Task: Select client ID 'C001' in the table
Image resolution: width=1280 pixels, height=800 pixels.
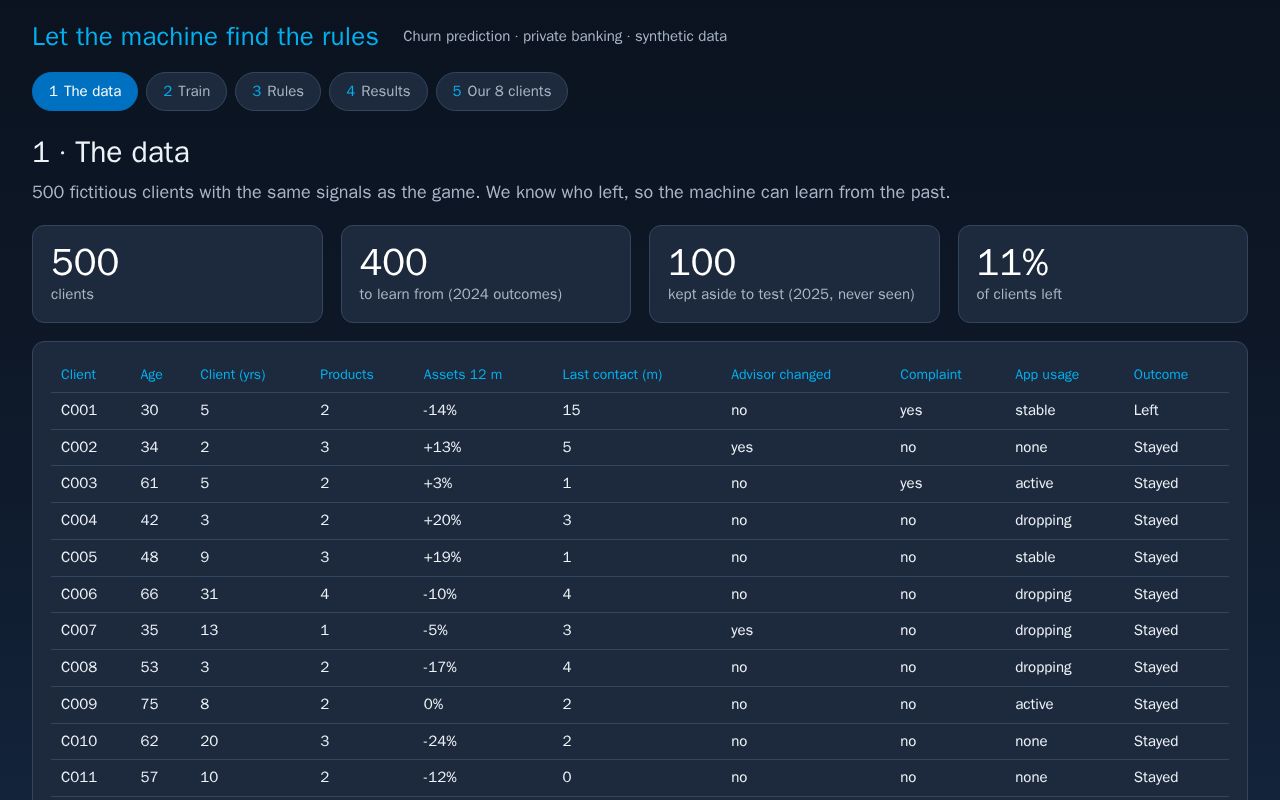Action: click(x=79, y=410)
